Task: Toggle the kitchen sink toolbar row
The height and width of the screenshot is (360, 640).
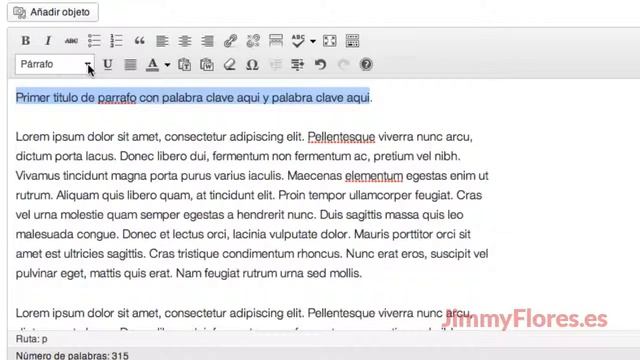Action: pyautogui.click(x=352, y=41)
